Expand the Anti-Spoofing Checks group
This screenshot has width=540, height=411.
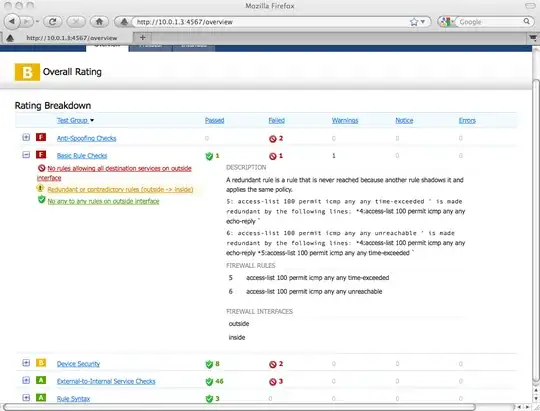pos(26,137)
